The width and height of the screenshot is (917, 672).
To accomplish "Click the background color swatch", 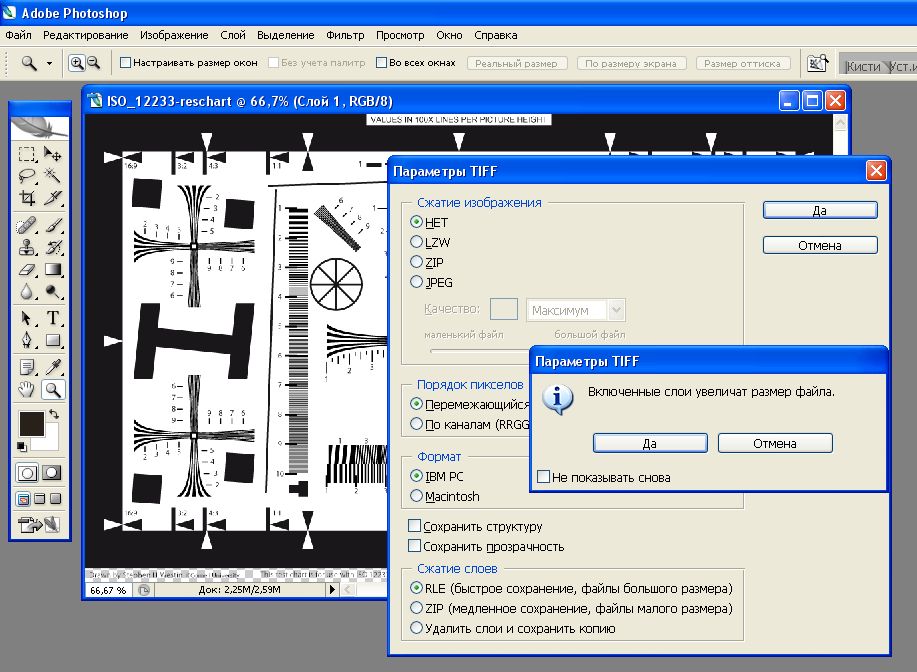I will pos(51,442).
